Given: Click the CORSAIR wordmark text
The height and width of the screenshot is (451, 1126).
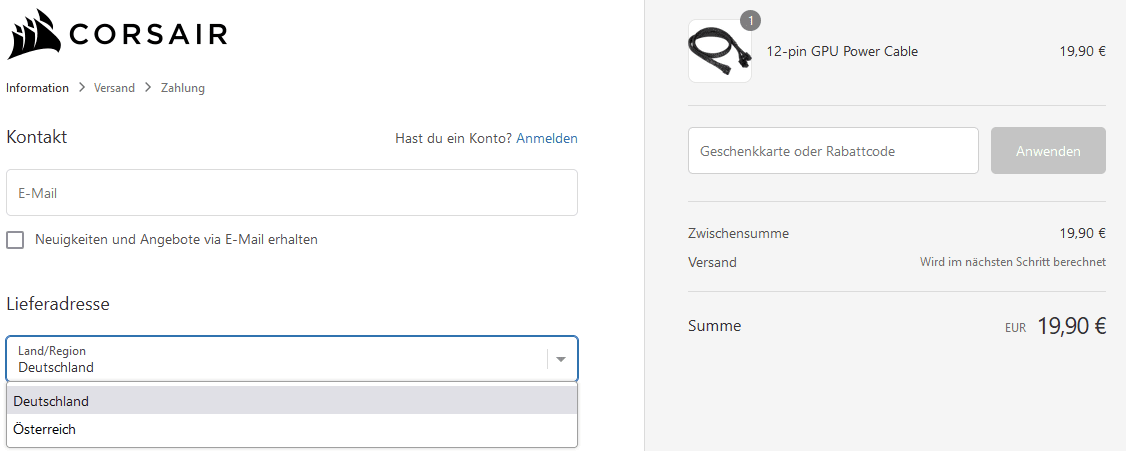Looking at the screenshot, I should [x=148, y=37].
